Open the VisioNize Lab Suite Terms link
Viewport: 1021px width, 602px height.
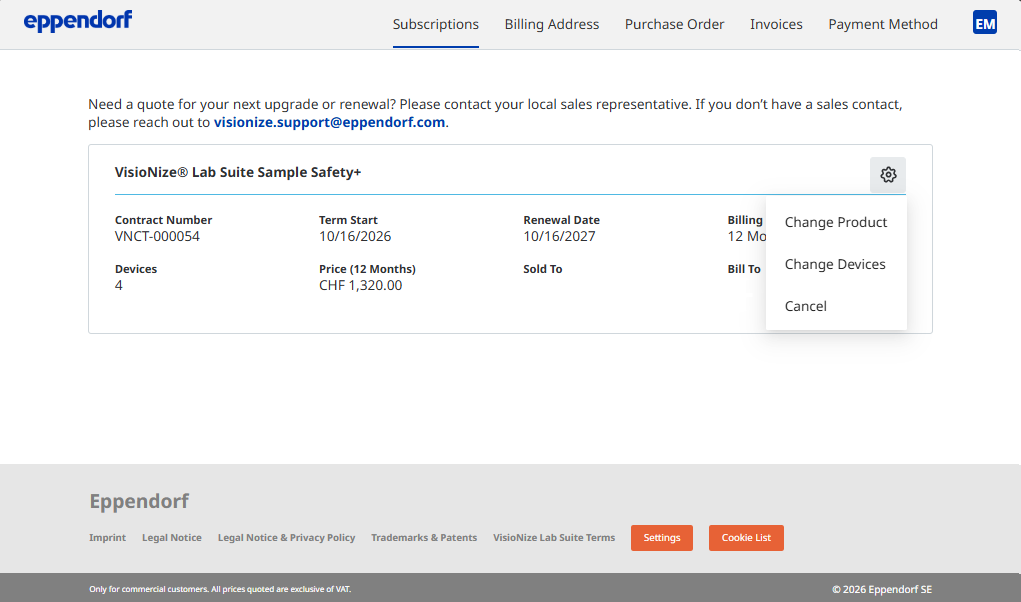[554, 538]
